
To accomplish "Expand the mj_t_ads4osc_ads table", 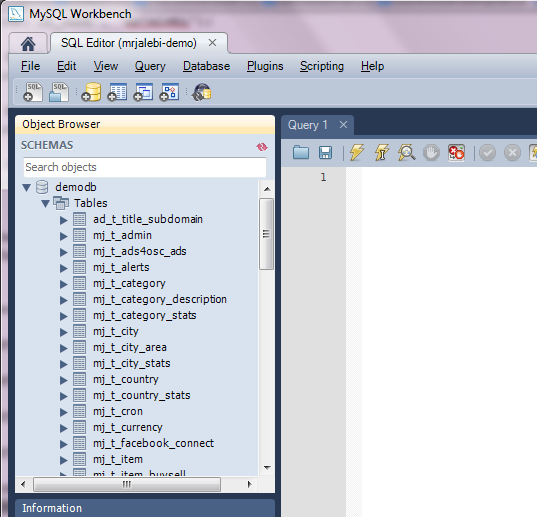I will (64, 252).
